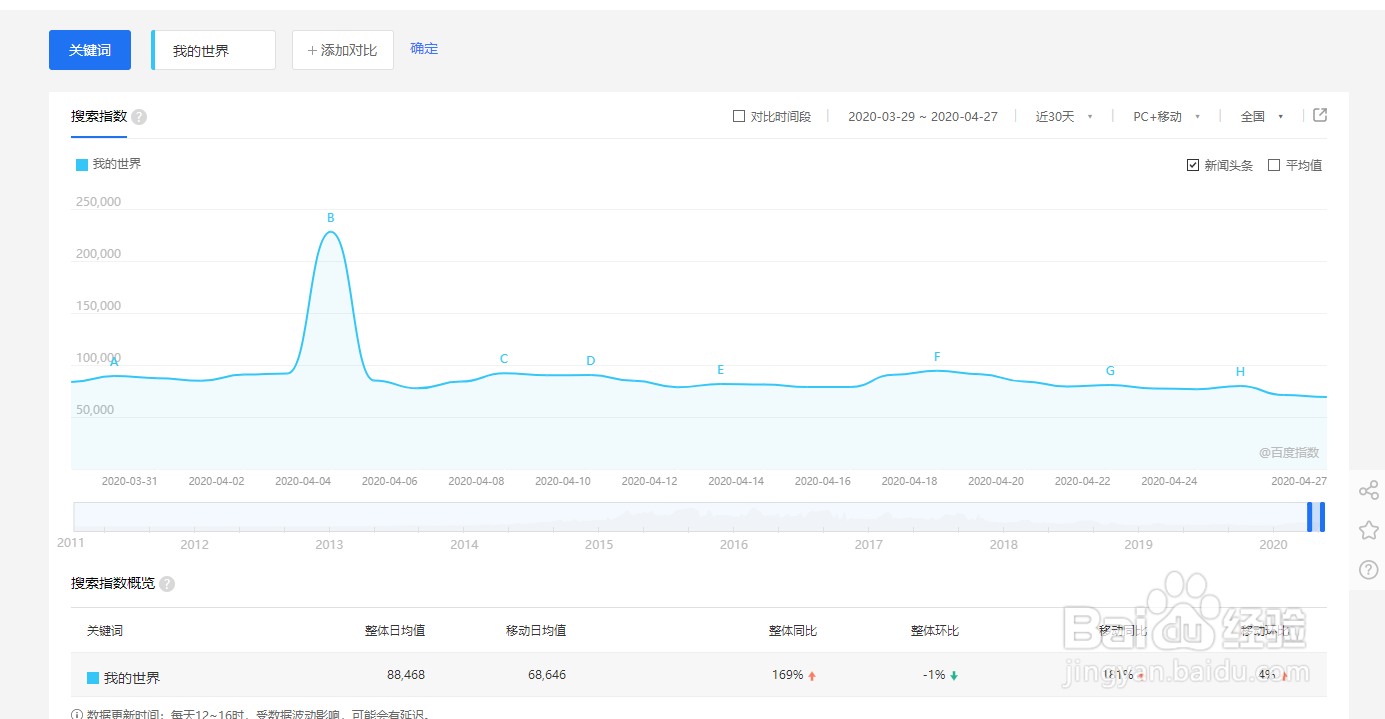1385x719 pixels.
Task: Open the help icon beside 搜索指数概览
Action: coord(167,584)
